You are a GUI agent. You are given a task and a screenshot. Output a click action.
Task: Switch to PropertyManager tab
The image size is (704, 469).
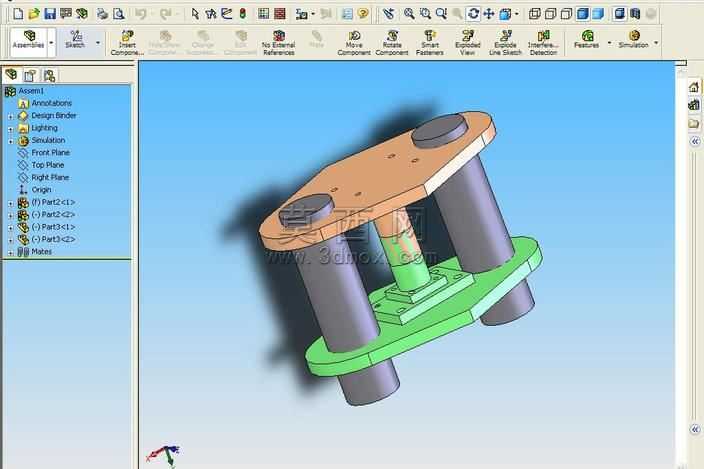click(x=31, y=75)
